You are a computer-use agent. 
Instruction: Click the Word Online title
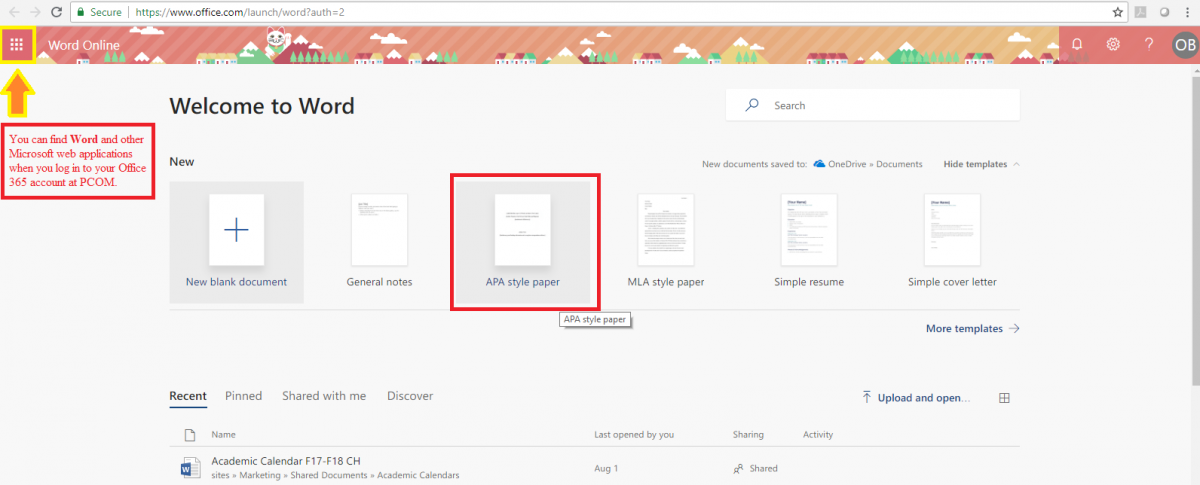[84, 45]
